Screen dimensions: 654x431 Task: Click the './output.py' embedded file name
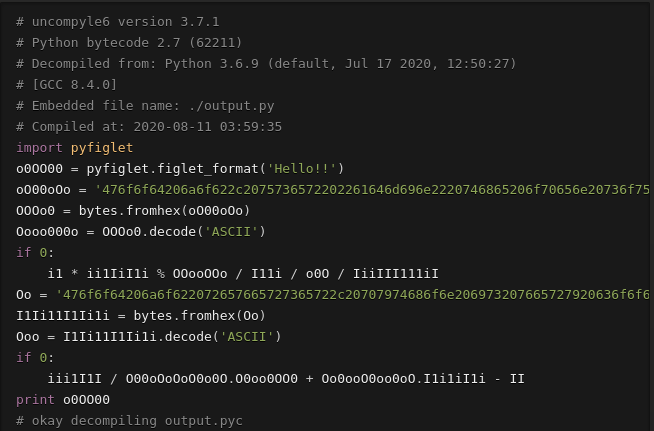point(231,106)
